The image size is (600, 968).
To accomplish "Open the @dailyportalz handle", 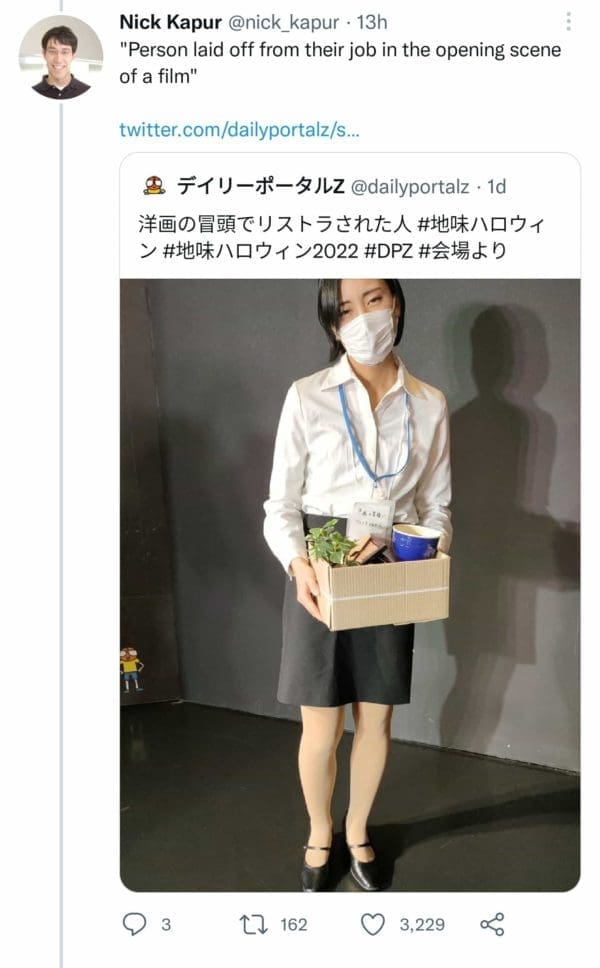I will tap(410, 186).
